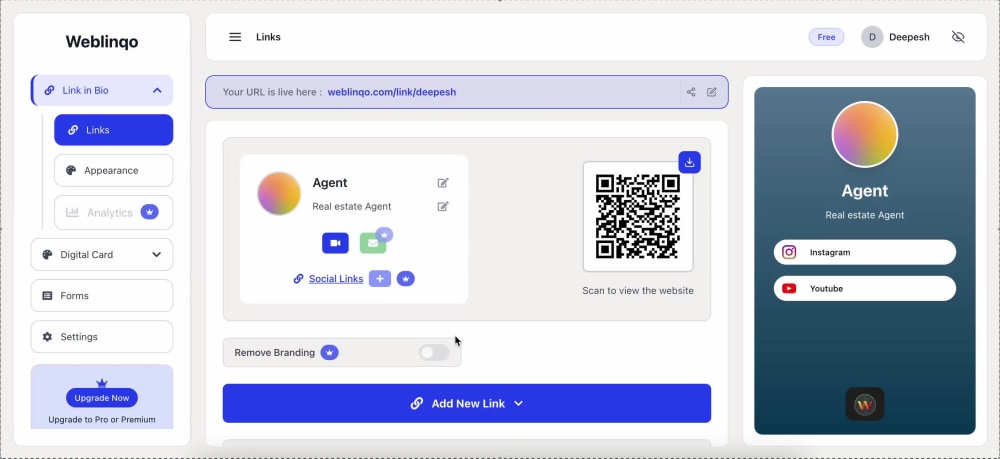This screenshot has width=1000, height=459.
Task: Click the crown badge on Analytics
Action: coord(149,212)
